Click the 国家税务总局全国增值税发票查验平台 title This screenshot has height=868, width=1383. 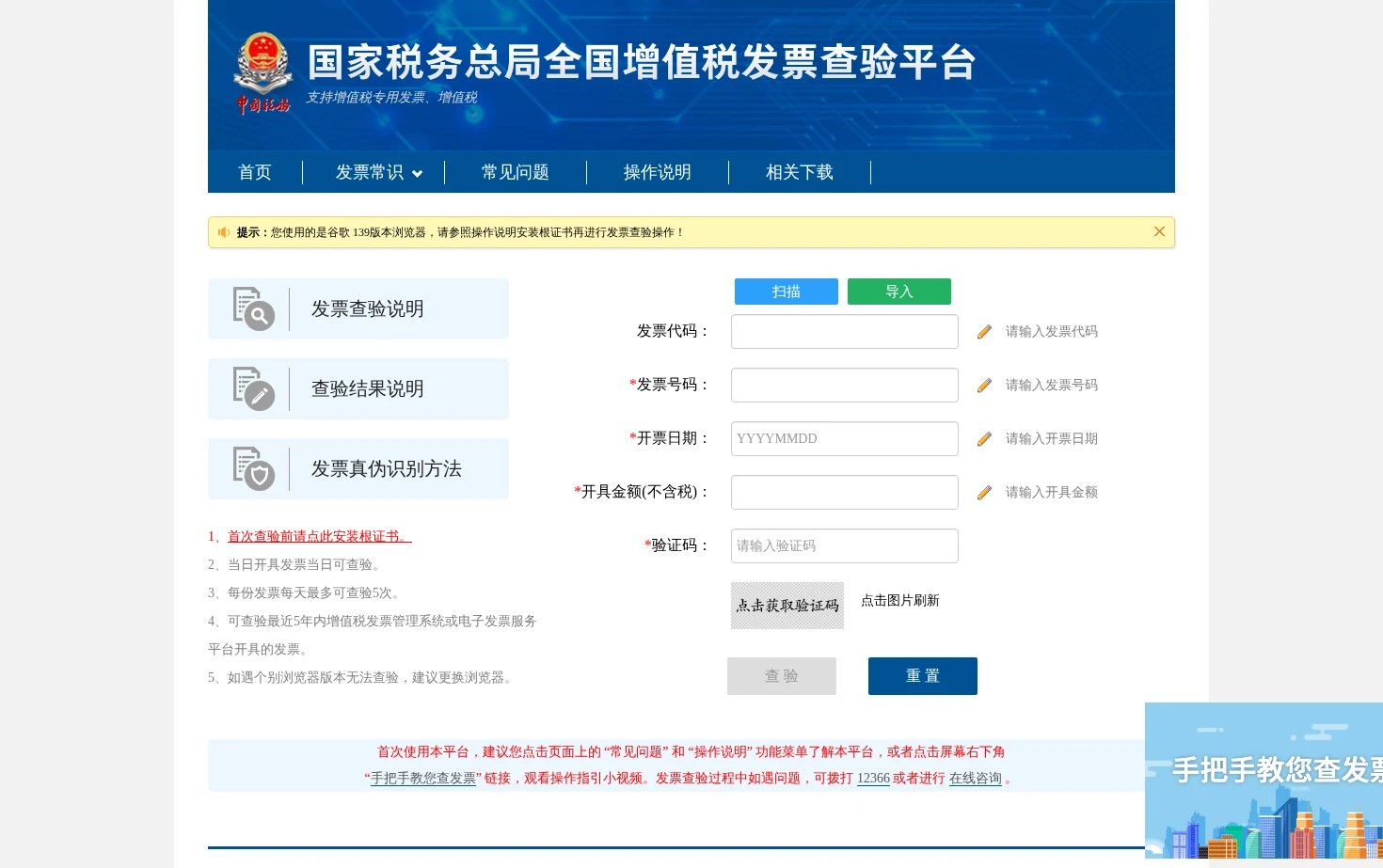(642, 63)
